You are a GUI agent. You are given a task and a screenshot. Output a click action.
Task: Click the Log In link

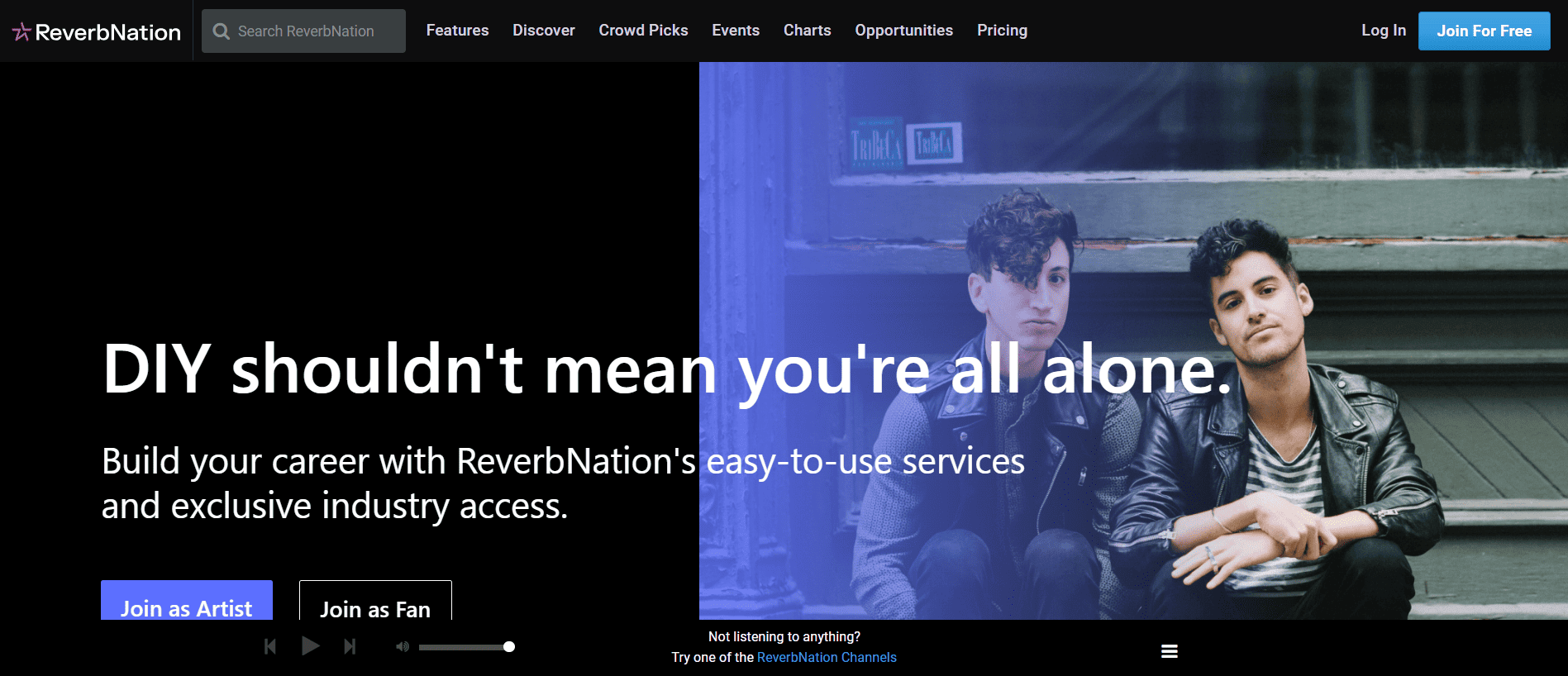[x=1384, y=31]
